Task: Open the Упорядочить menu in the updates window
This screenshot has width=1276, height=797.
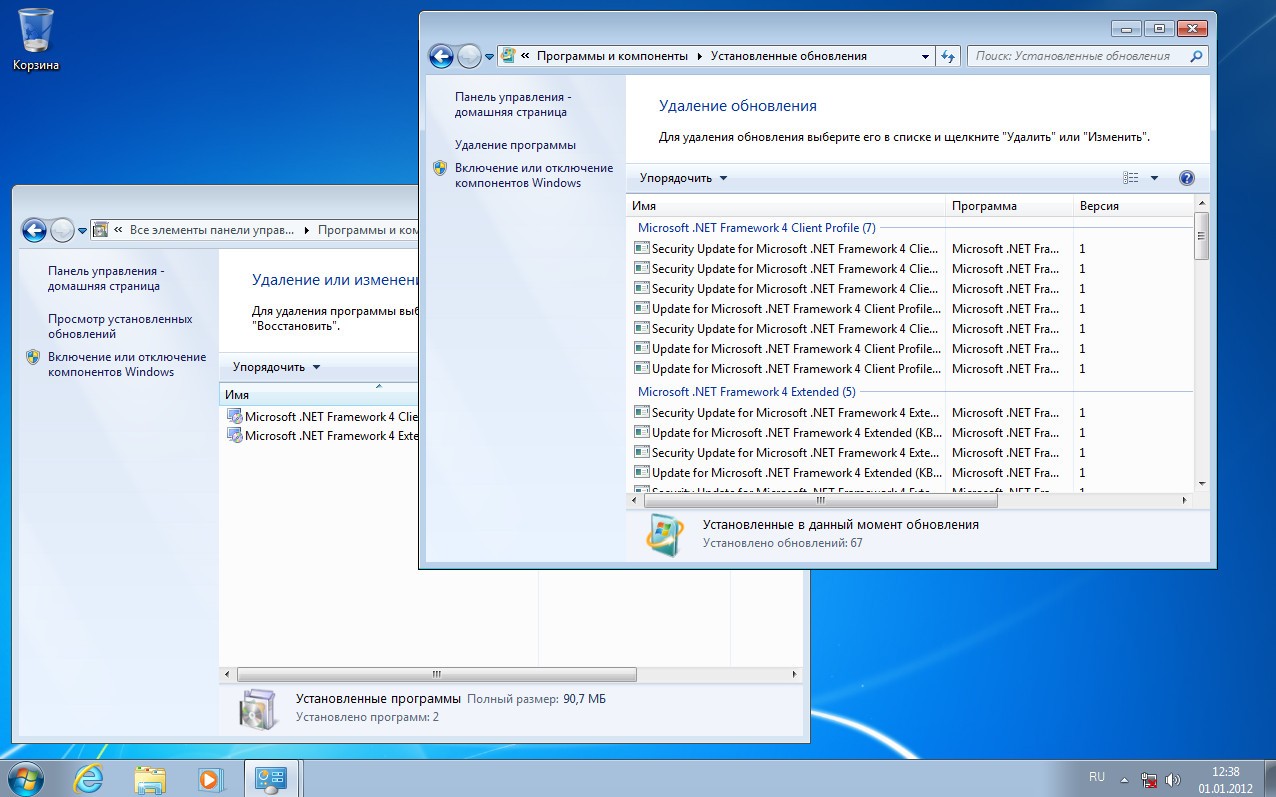Action: pyautogui.click(x=684, y=178)
